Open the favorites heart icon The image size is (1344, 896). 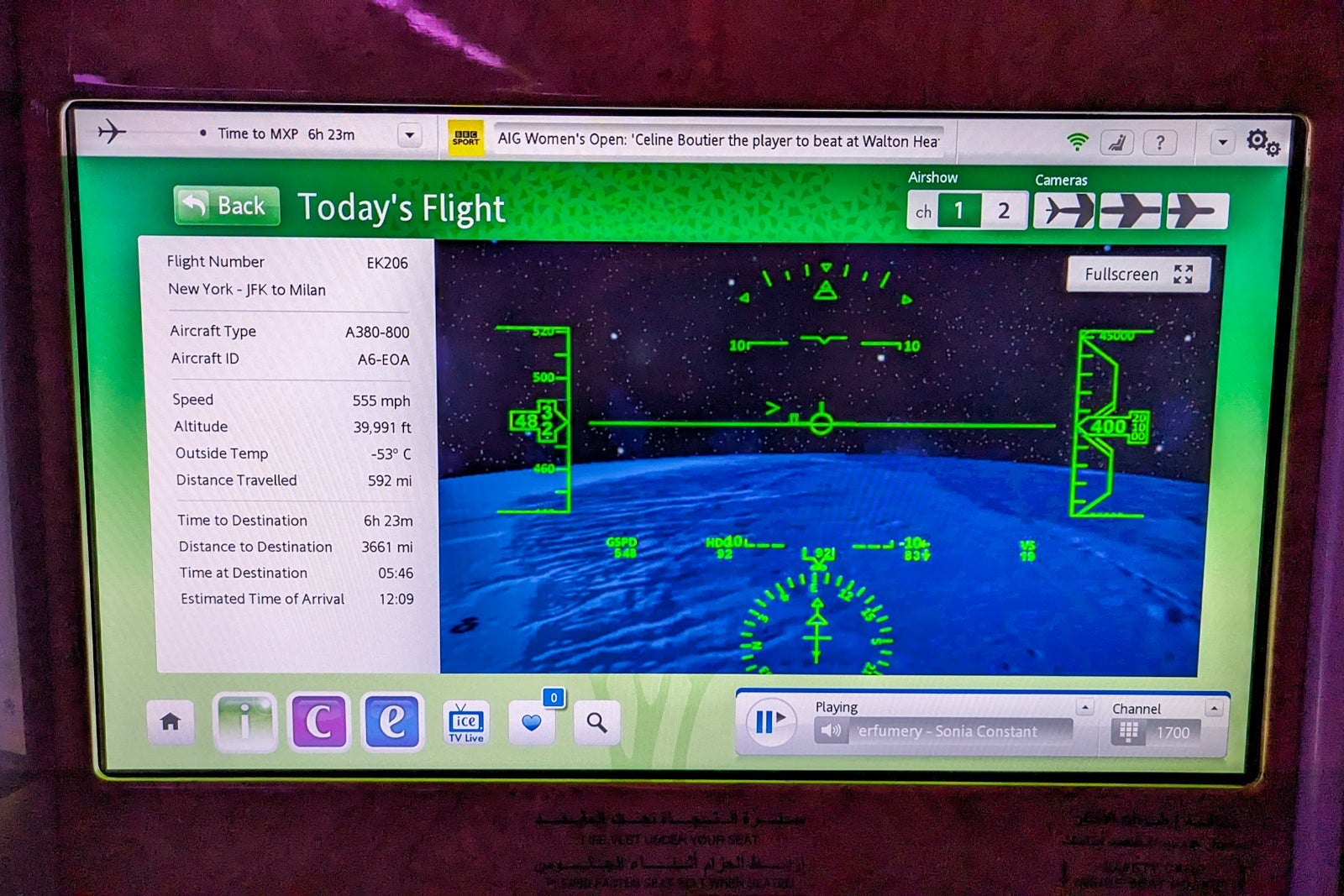pos(531,722)
